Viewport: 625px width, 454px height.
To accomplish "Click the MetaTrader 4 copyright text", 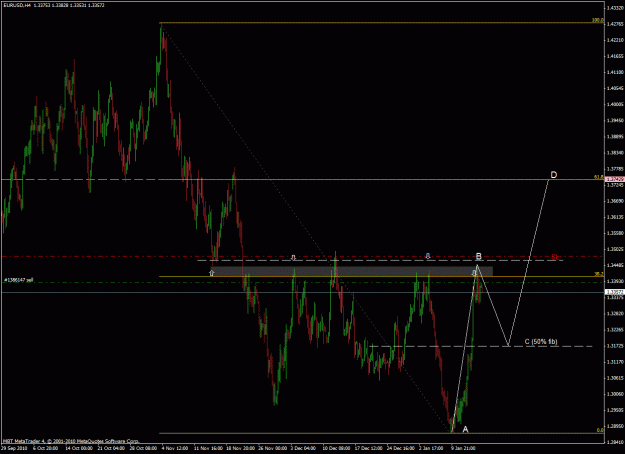I will point(71,441).
